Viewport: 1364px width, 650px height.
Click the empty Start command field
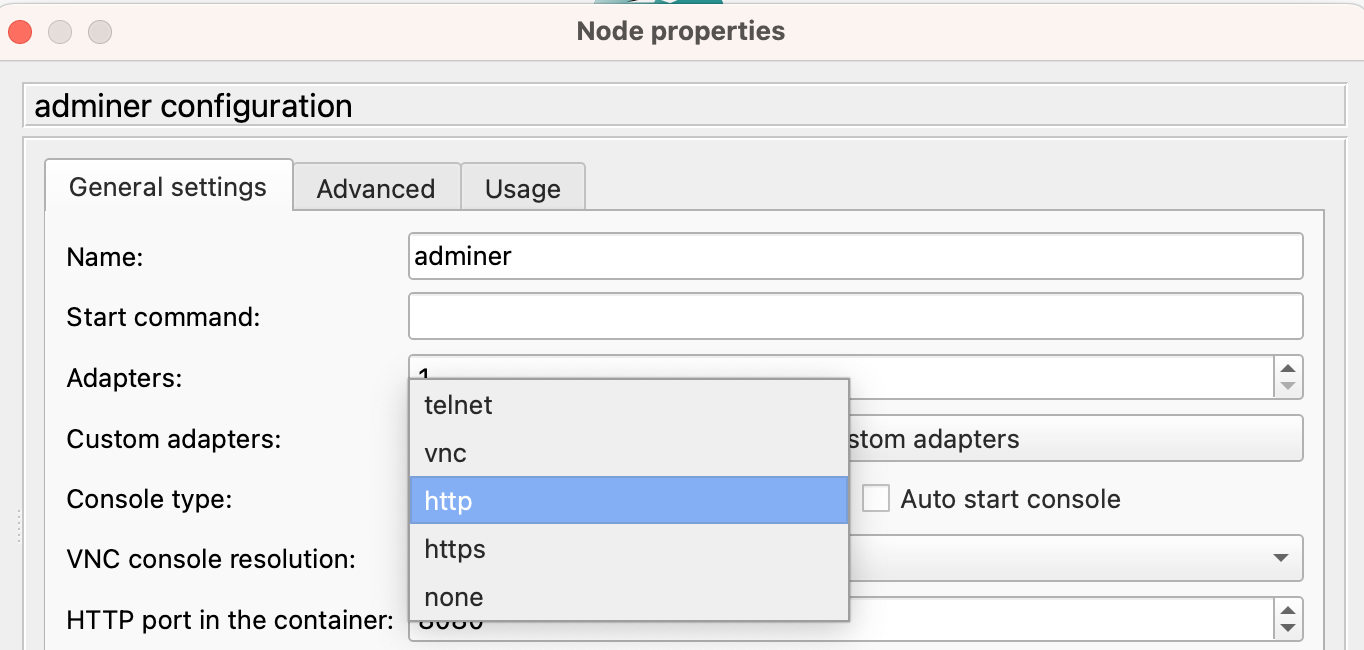[855, 316]
